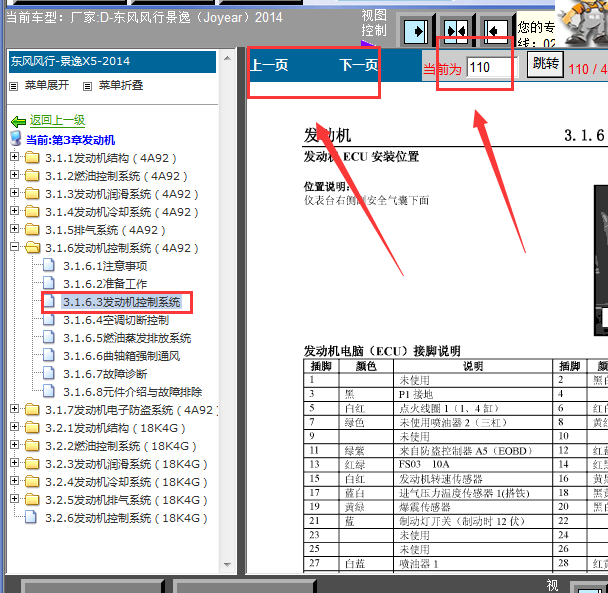Open 3.1.6.5燃油蒸发排放系统 page

(x=127, y=338)
